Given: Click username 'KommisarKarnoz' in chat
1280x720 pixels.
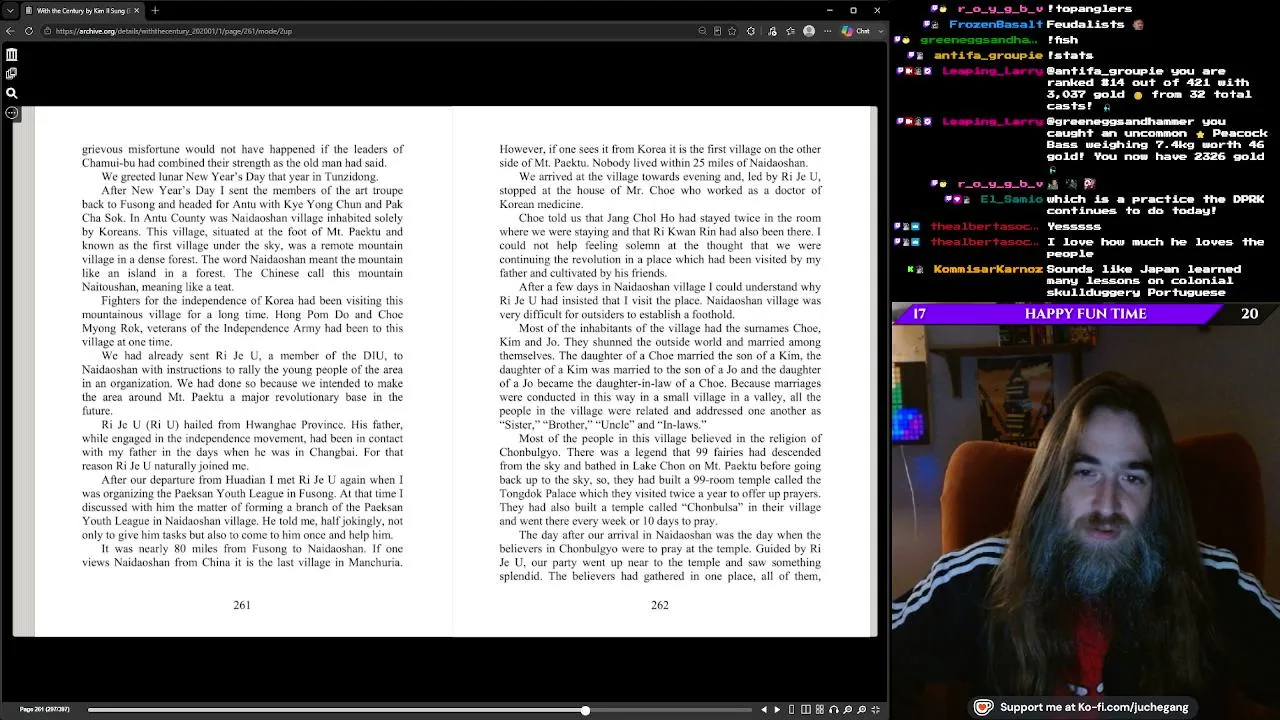Looking at the screenshot, I should [x=987, y=269].
